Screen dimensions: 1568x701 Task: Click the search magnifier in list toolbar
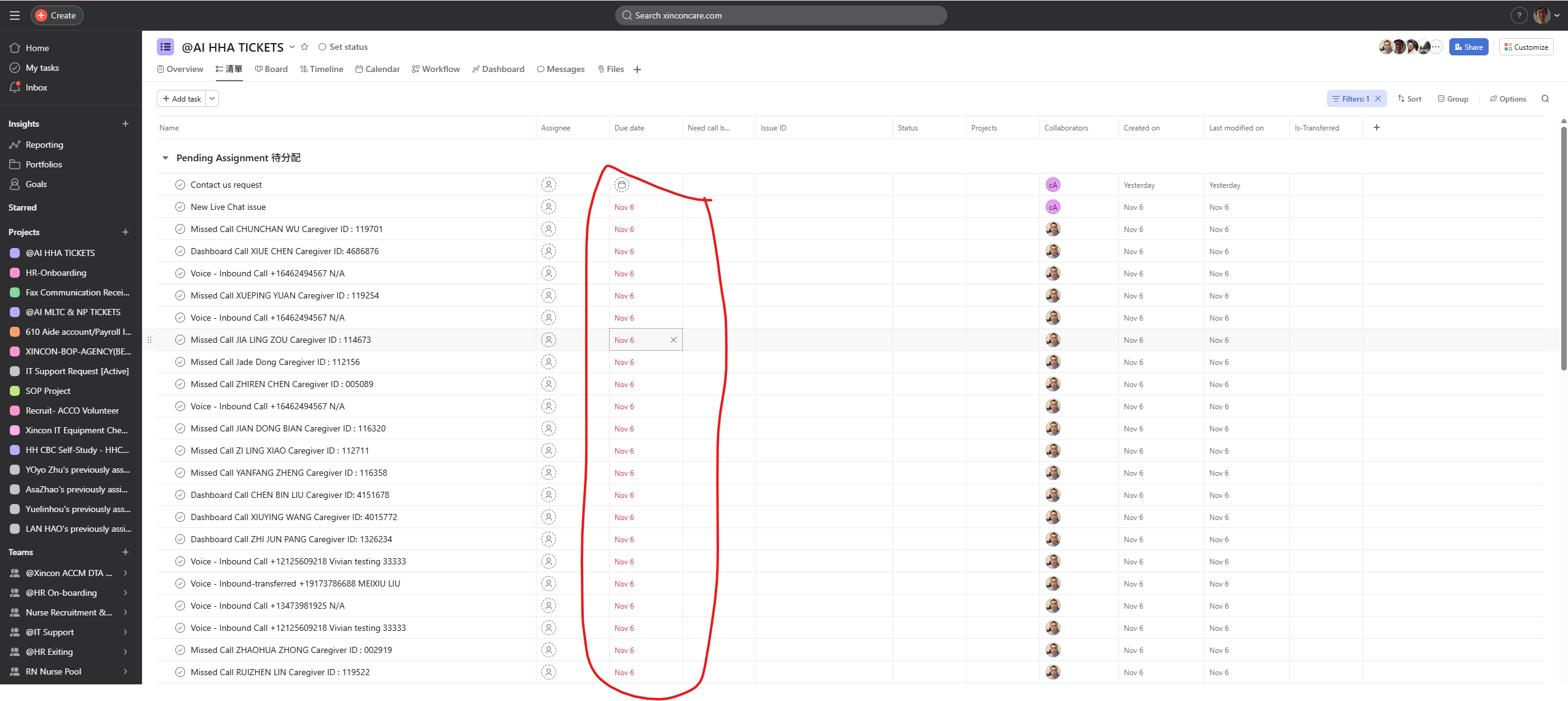[x=1545, y=98]
